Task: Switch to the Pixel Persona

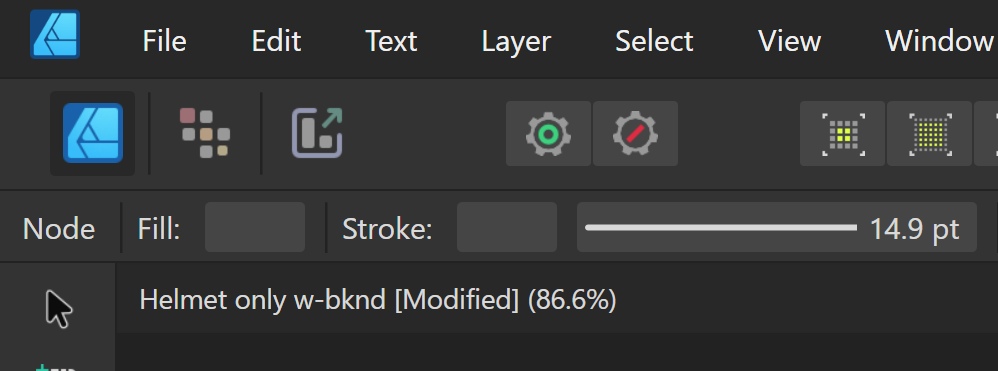Action: (205, 133)
